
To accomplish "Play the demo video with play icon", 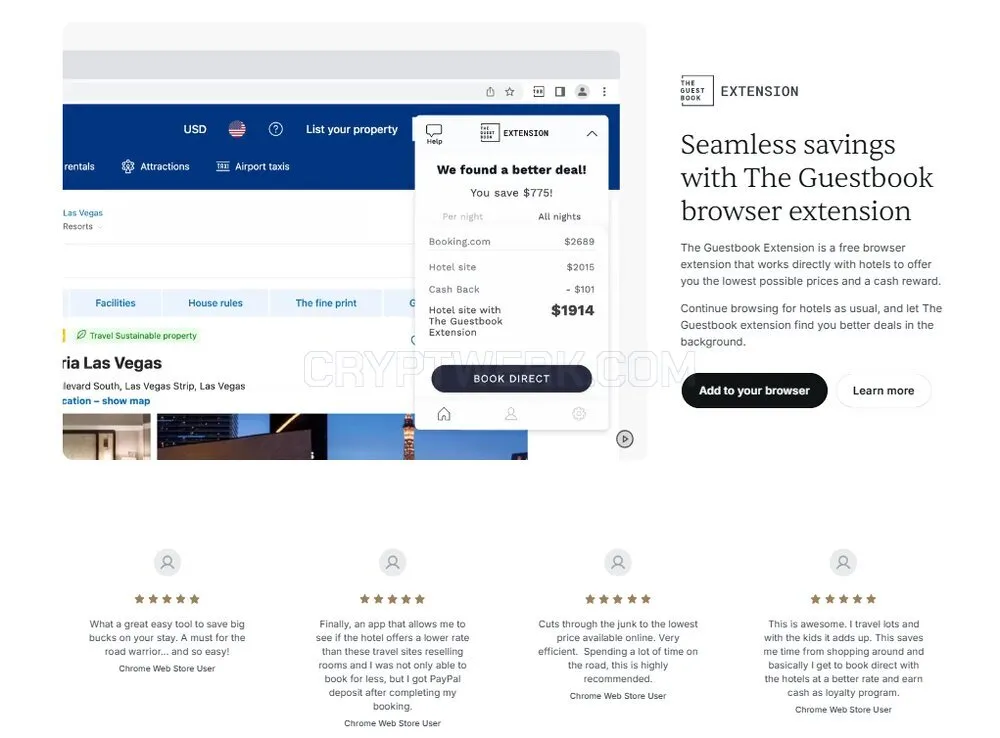I will [x=625, y=439].
